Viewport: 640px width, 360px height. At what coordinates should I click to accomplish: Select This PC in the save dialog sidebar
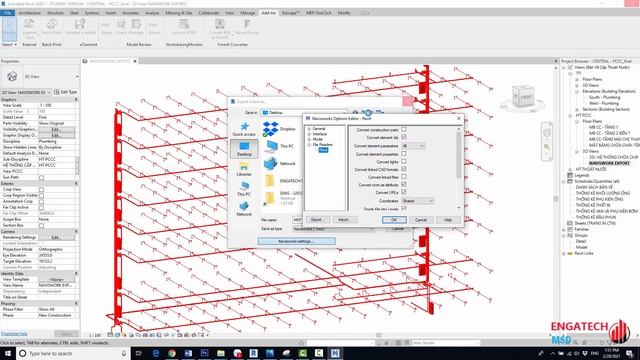244,189
